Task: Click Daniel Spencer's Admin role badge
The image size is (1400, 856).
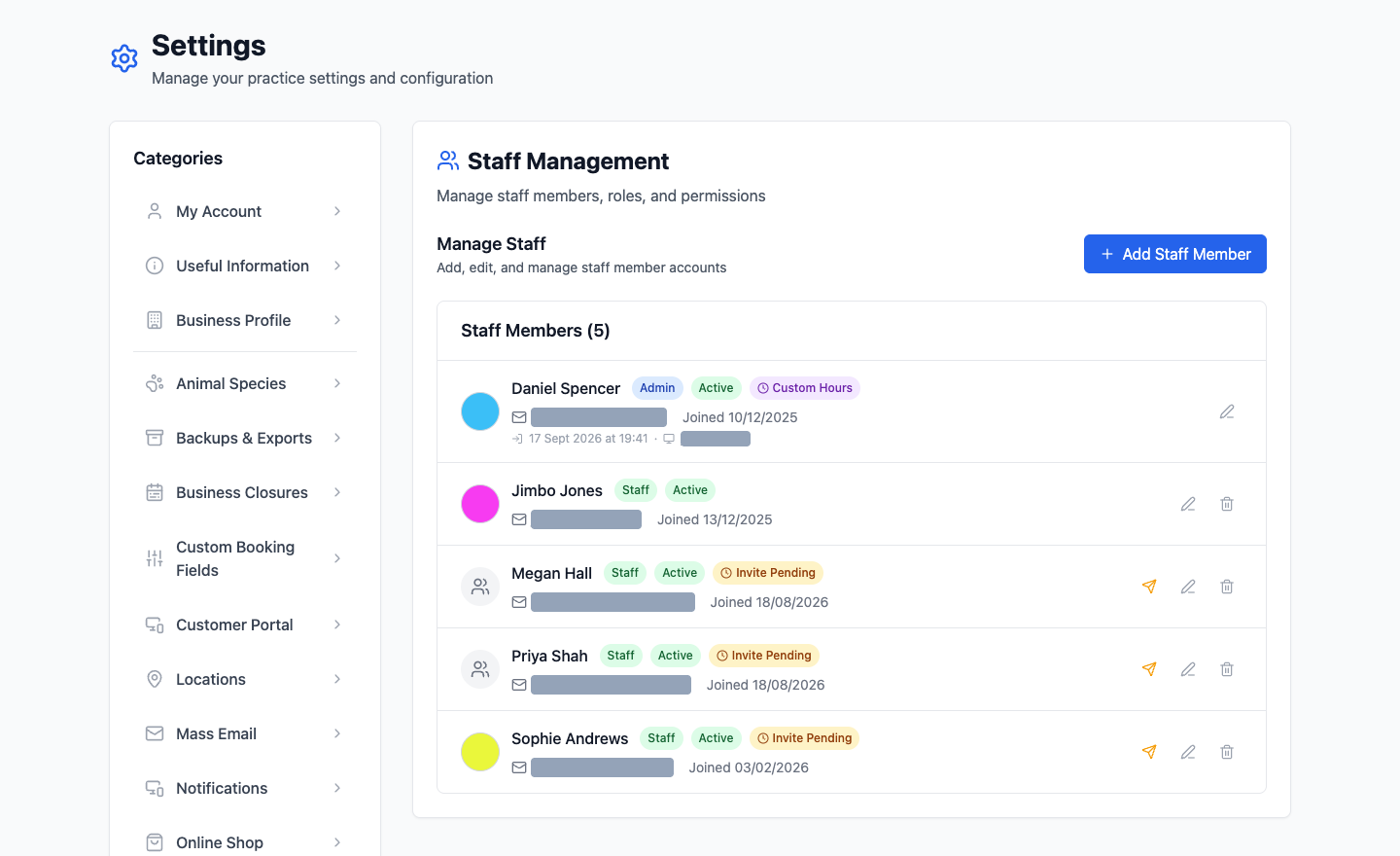Action: click(657, 388)
